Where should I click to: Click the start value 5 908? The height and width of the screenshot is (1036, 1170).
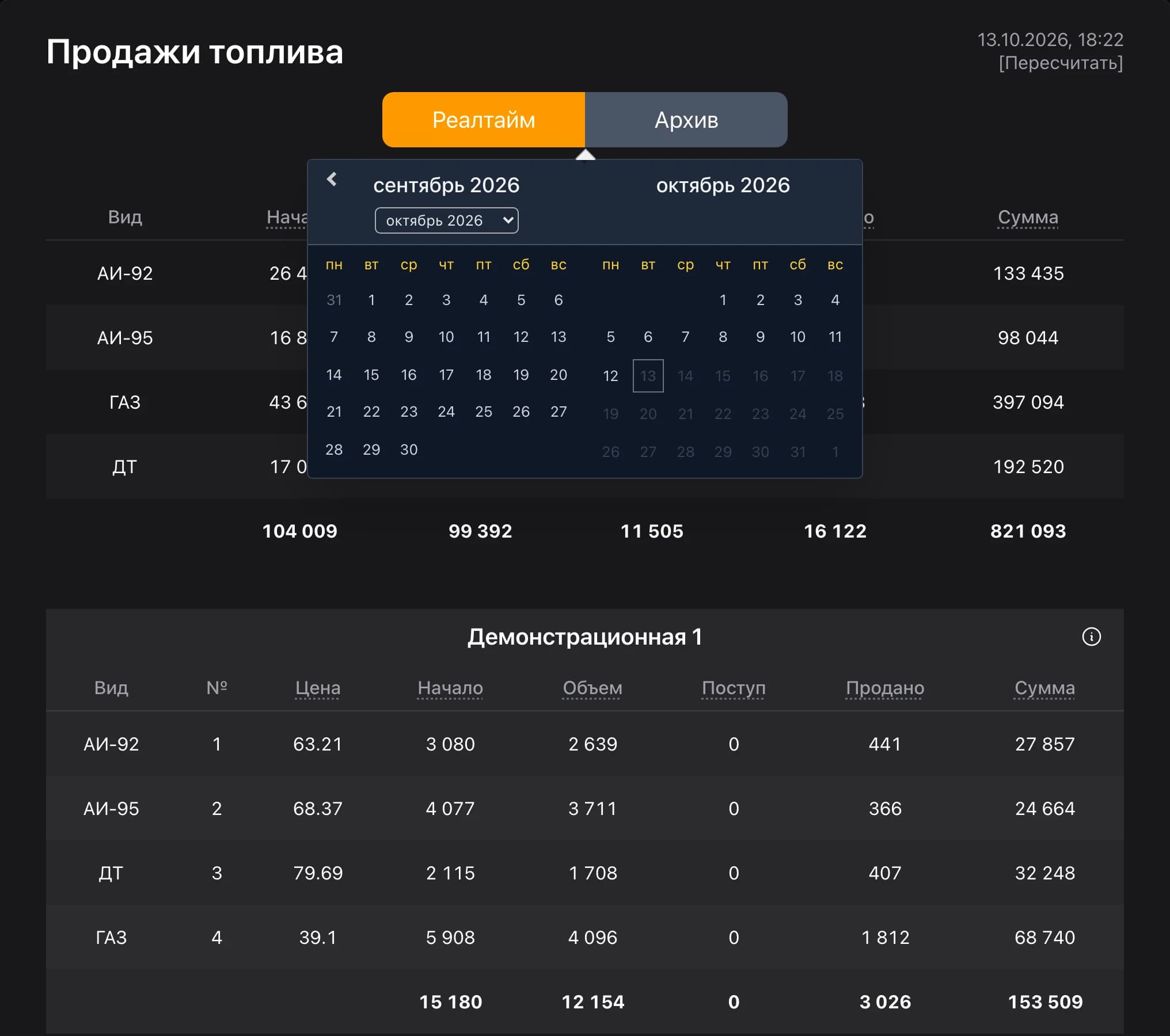pos(450,938)
